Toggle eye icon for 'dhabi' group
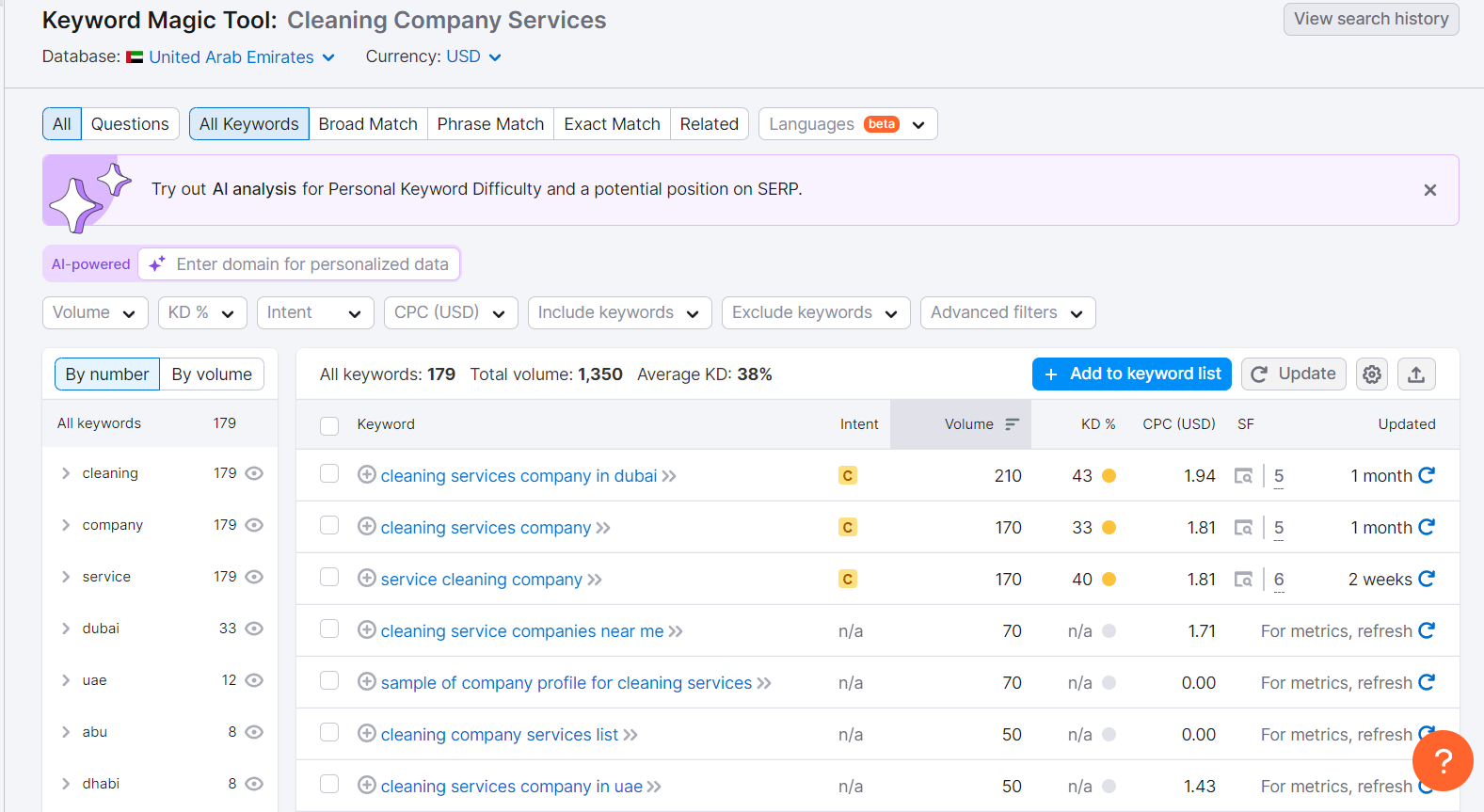The image size is (1484, 812). [254, 784]
